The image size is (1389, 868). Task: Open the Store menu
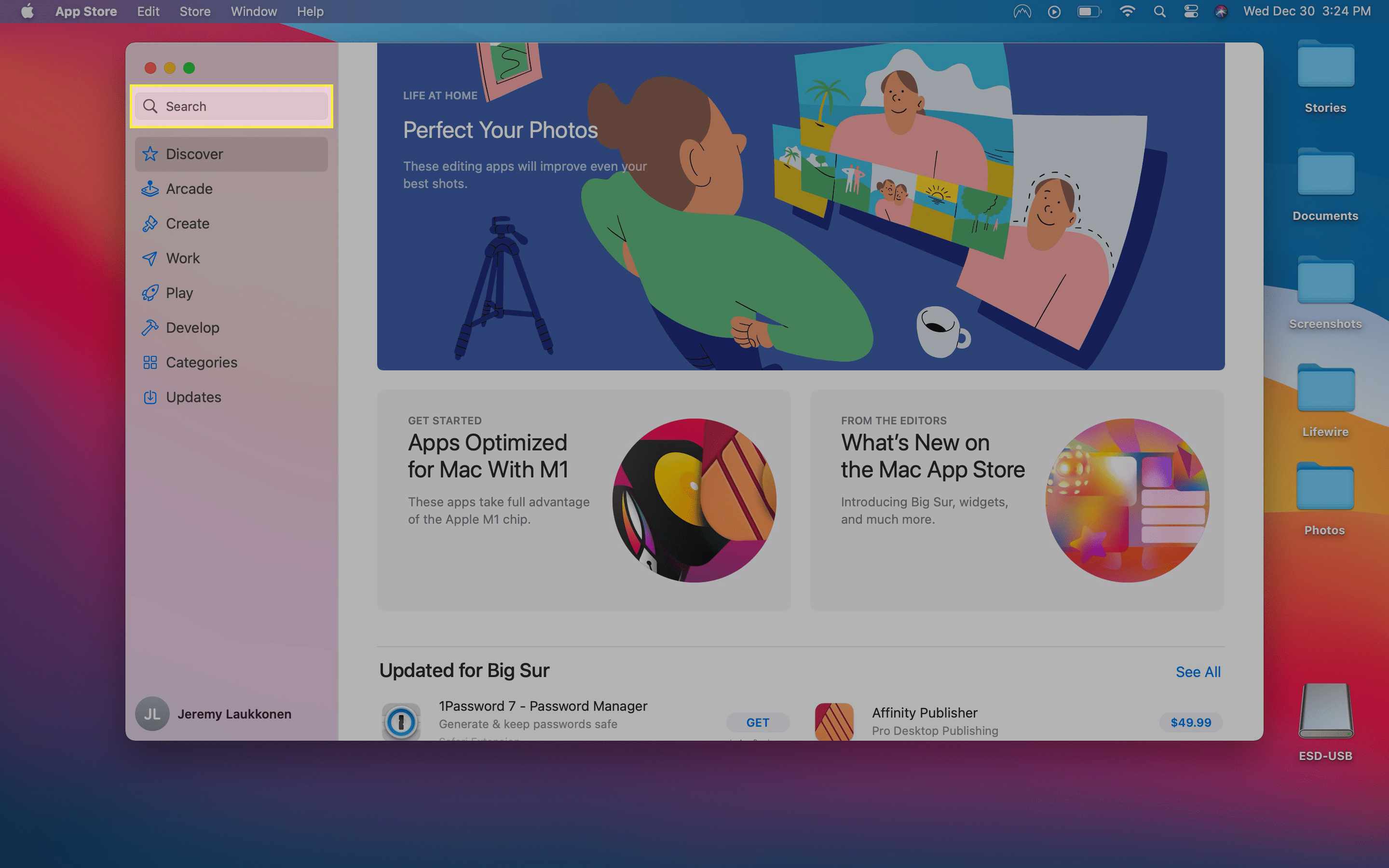coord(195,11)
